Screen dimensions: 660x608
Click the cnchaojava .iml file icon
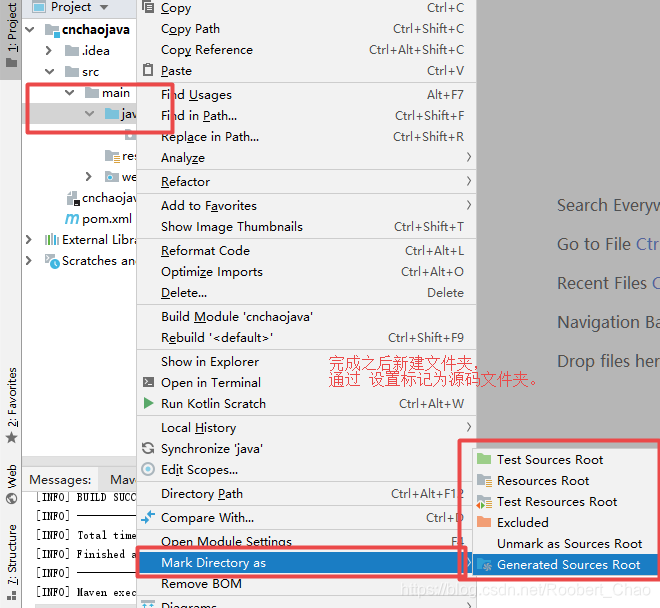73,198
